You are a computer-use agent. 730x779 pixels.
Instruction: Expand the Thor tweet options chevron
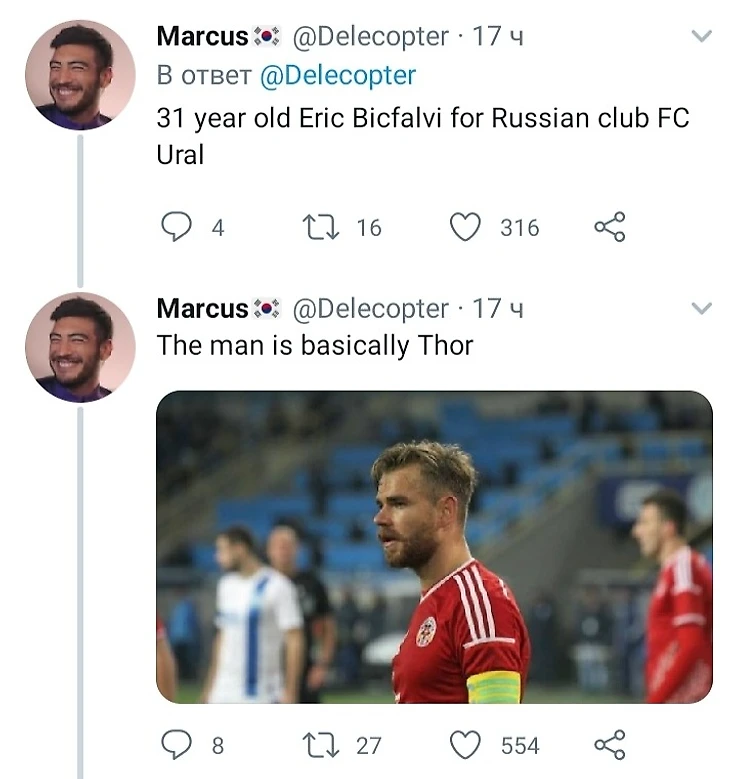click(x=702, y=308)
